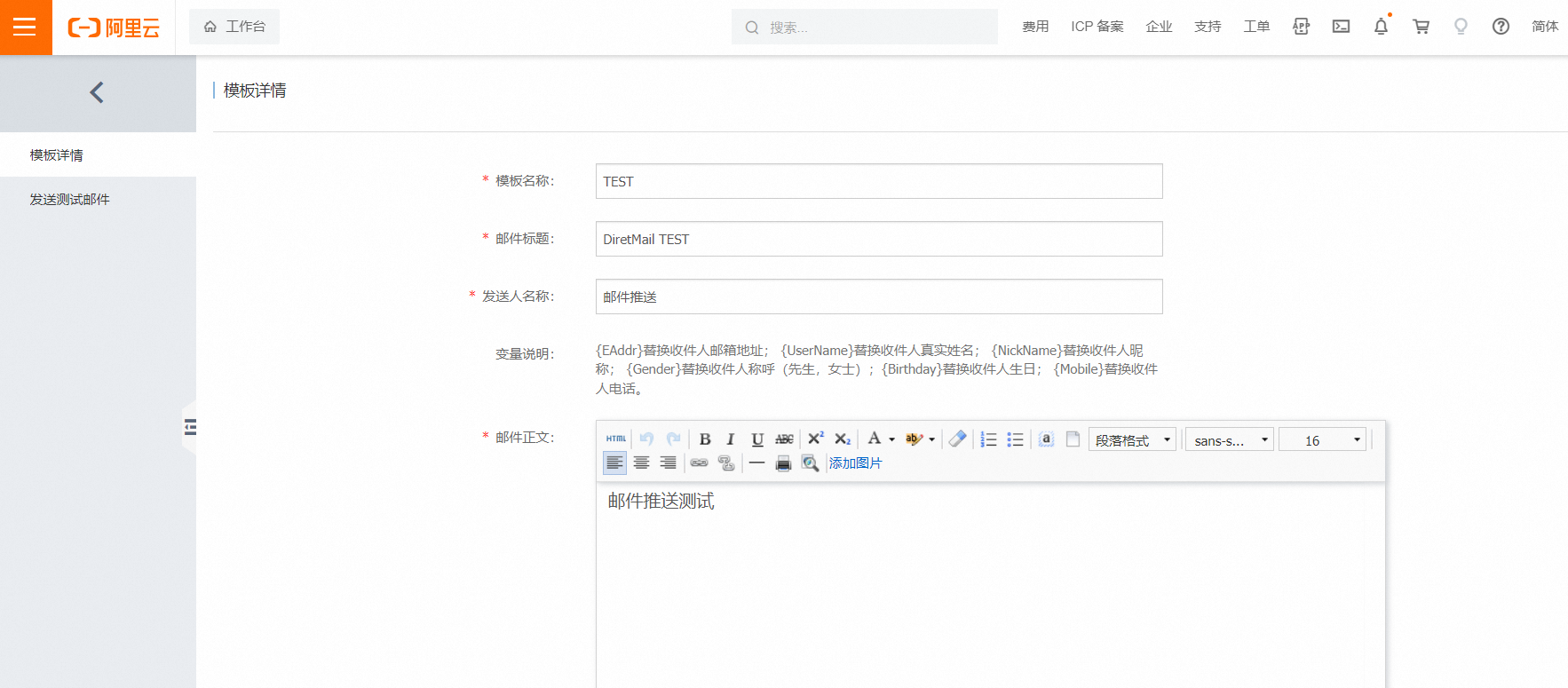Image resolution: width=1568 pixels, height=688 pixels.
Task: Click the font color 'A' icon
Action: tap(874, 439)
